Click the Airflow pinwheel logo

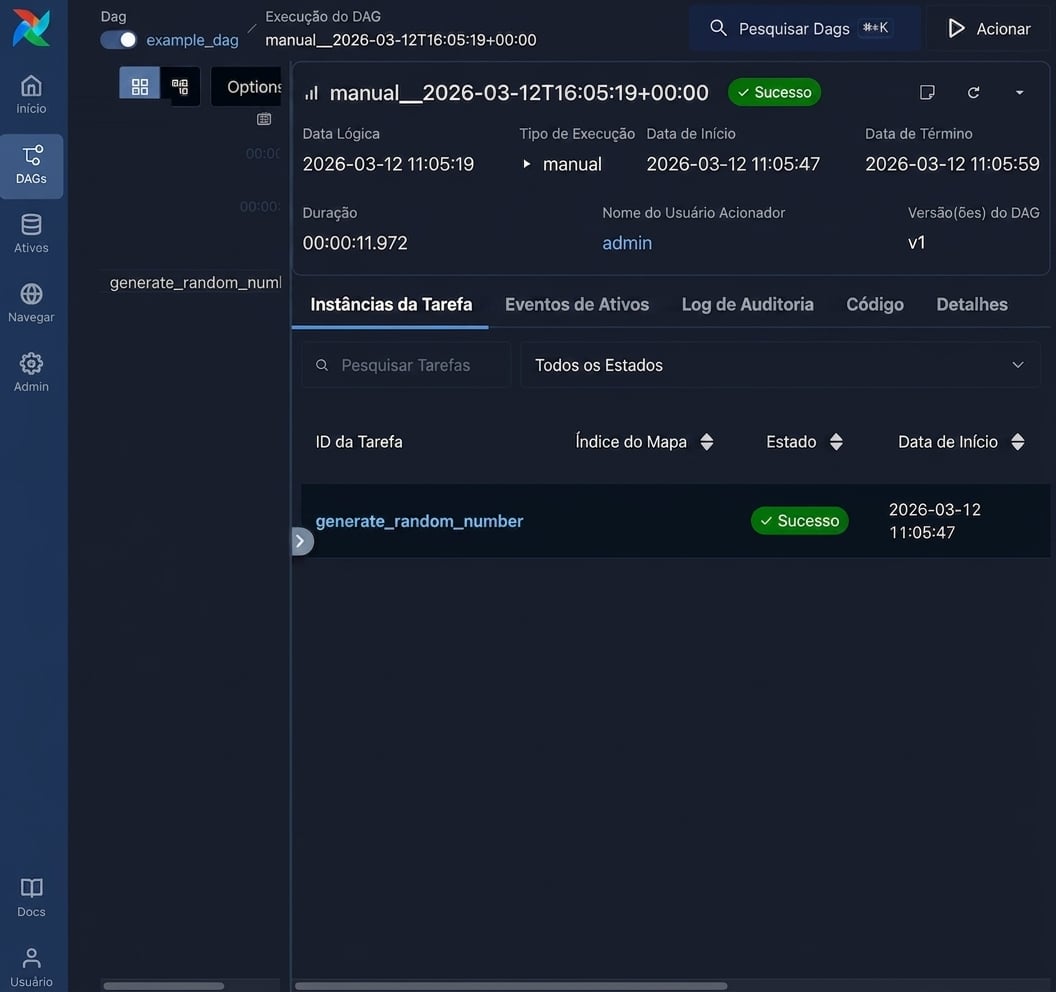coord(31,28)
